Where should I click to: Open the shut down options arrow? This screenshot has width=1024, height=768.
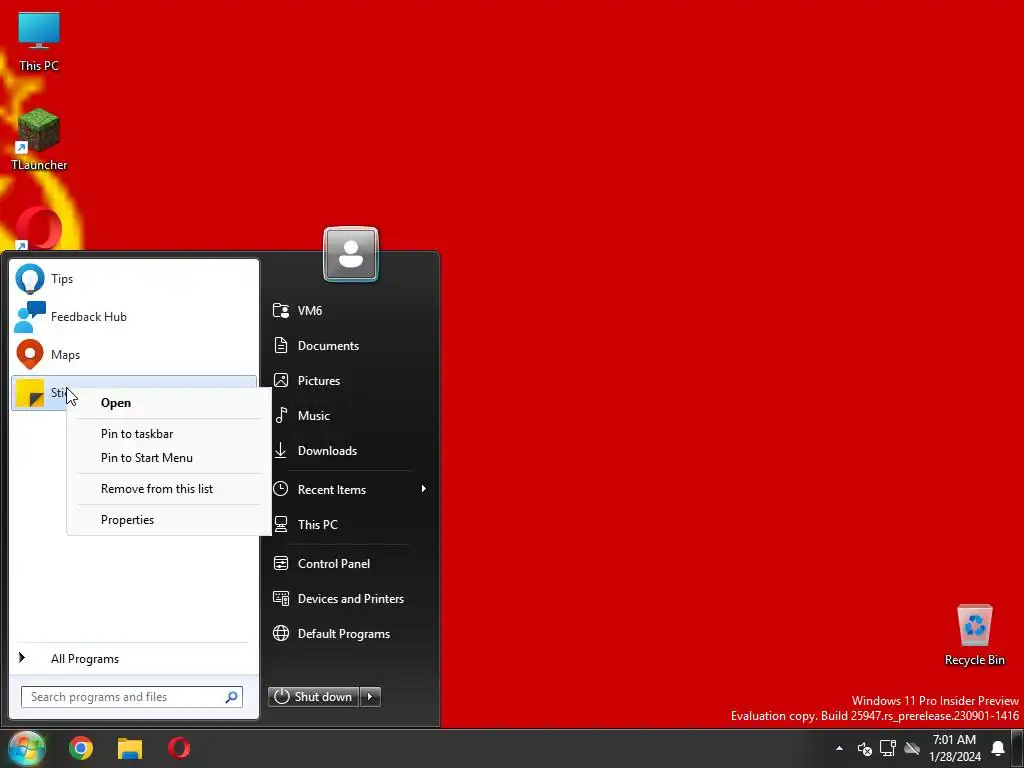tap(370, 697)
